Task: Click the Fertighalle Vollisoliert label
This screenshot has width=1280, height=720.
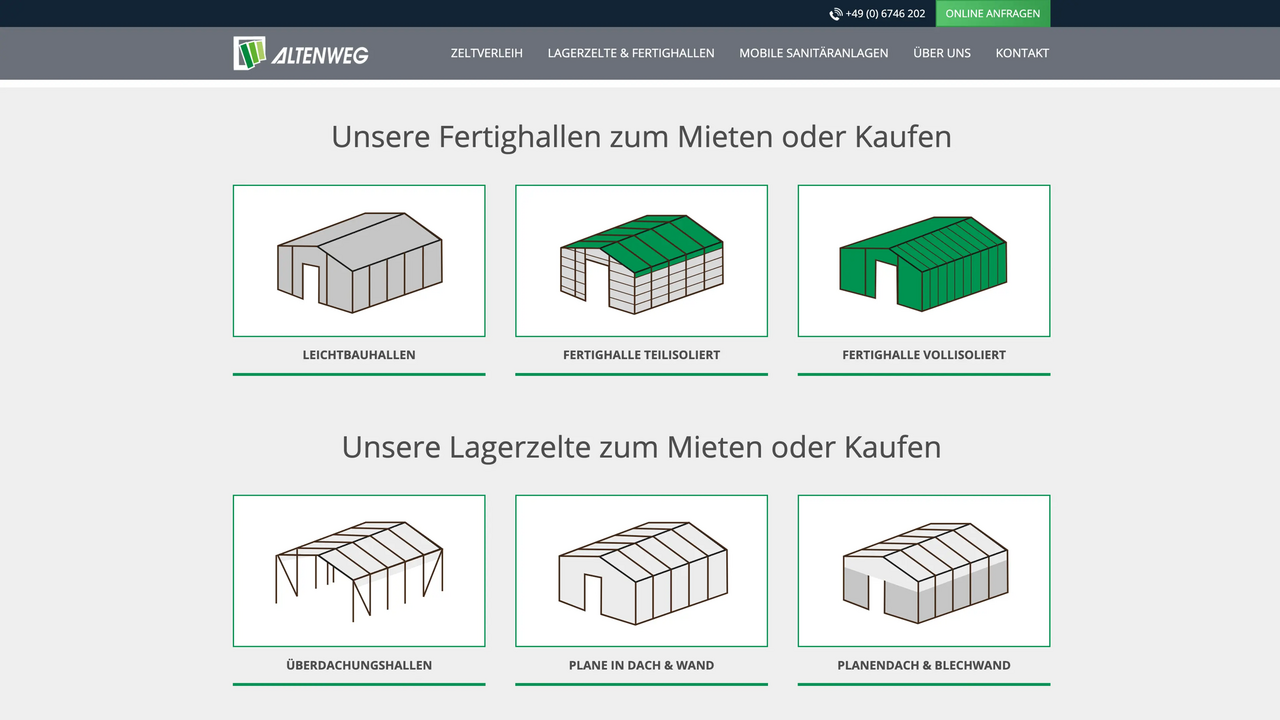Action: click(x=923, y=355)
